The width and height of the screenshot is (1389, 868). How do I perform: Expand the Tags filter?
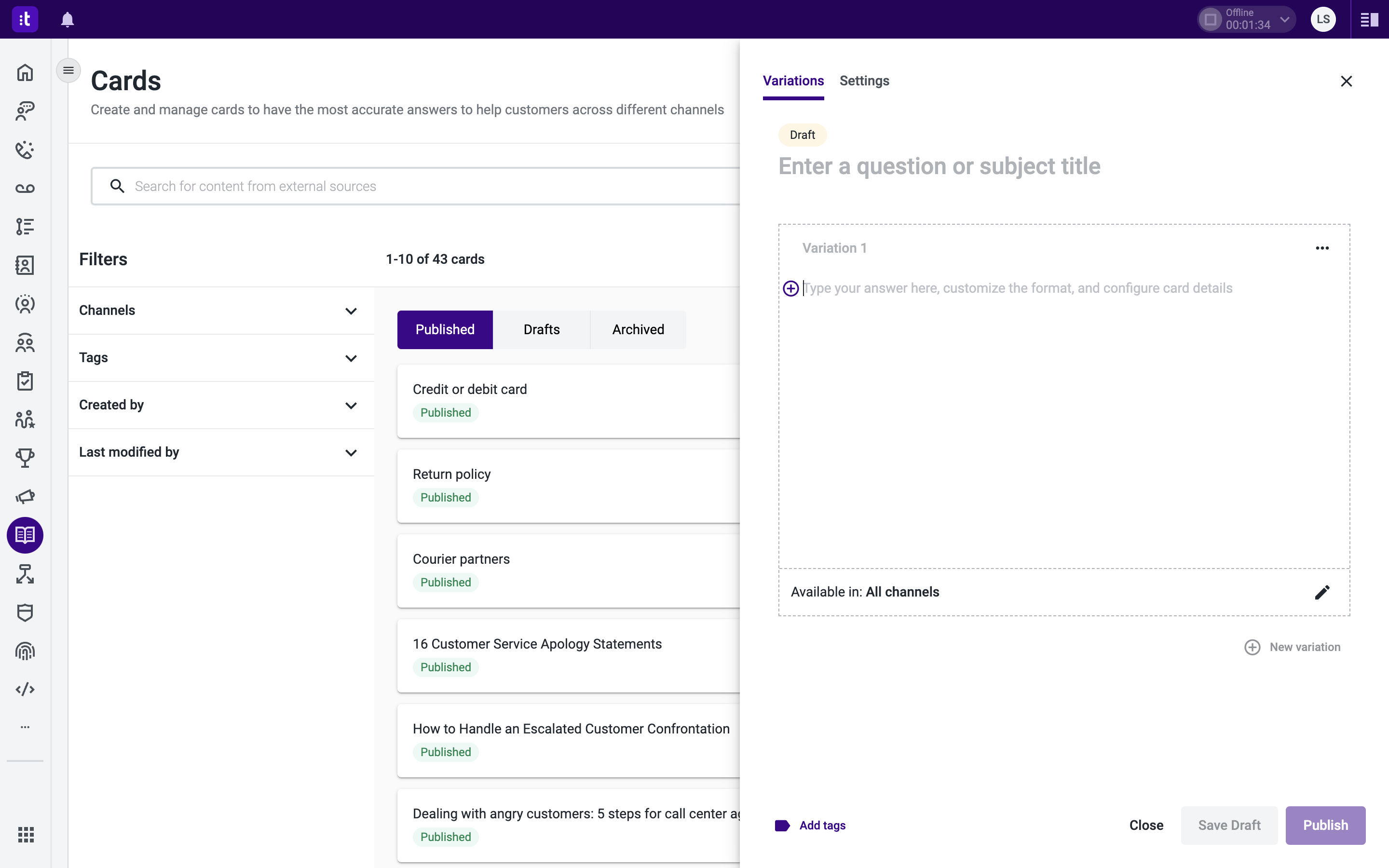coord(221,358)
